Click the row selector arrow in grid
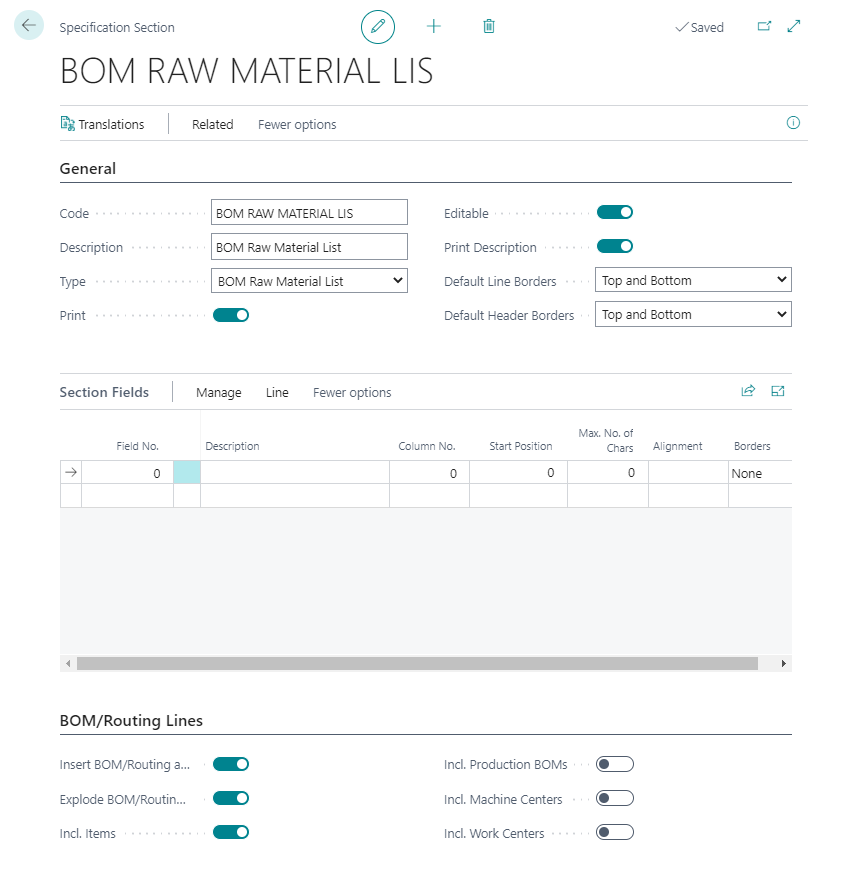Screen dimensions: 866x883 click(71, 472)
